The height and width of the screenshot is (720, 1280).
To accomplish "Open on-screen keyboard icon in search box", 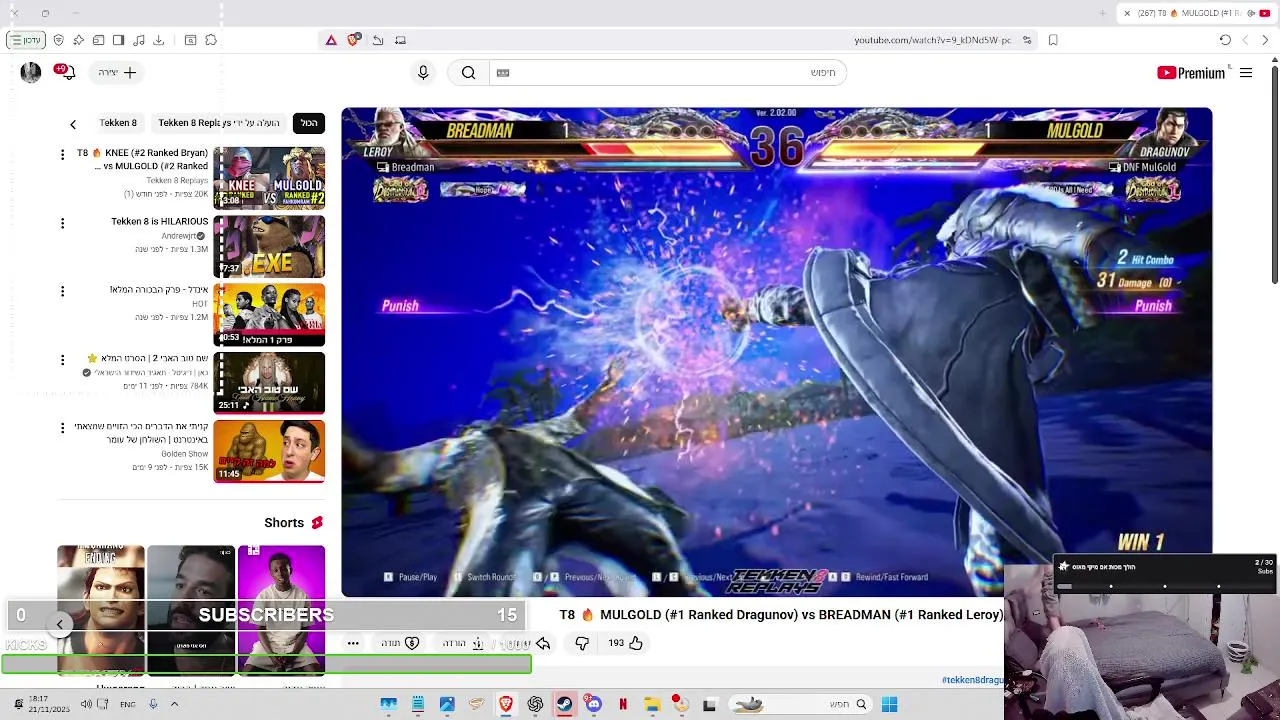I will tap(503, 72).
